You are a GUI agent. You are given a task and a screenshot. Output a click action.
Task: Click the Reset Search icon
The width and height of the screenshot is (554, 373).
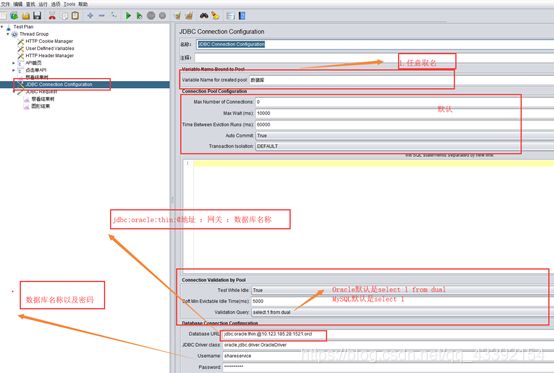215,16
